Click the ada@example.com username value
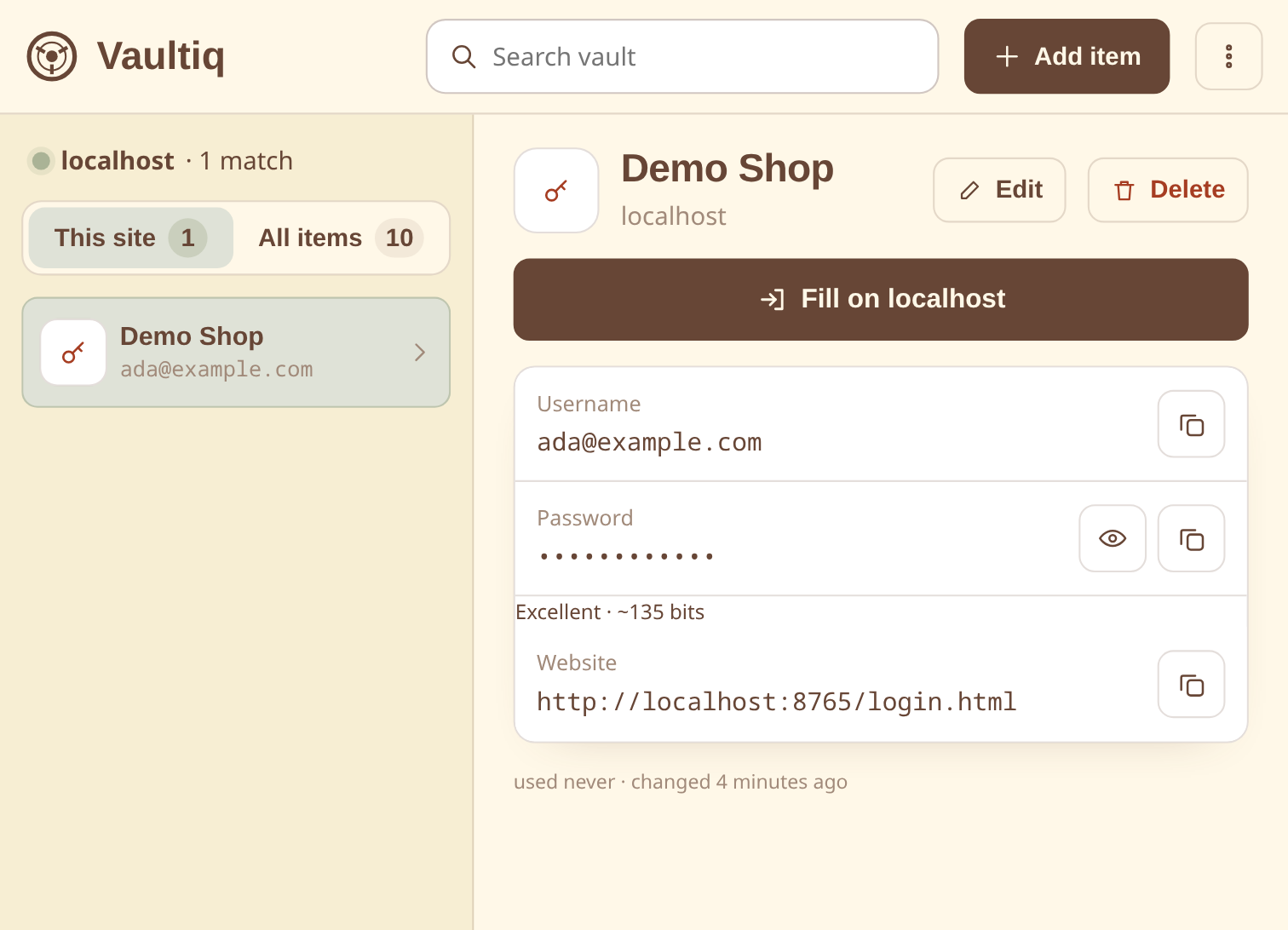The image size is (1288, 930). pos(649,443)
